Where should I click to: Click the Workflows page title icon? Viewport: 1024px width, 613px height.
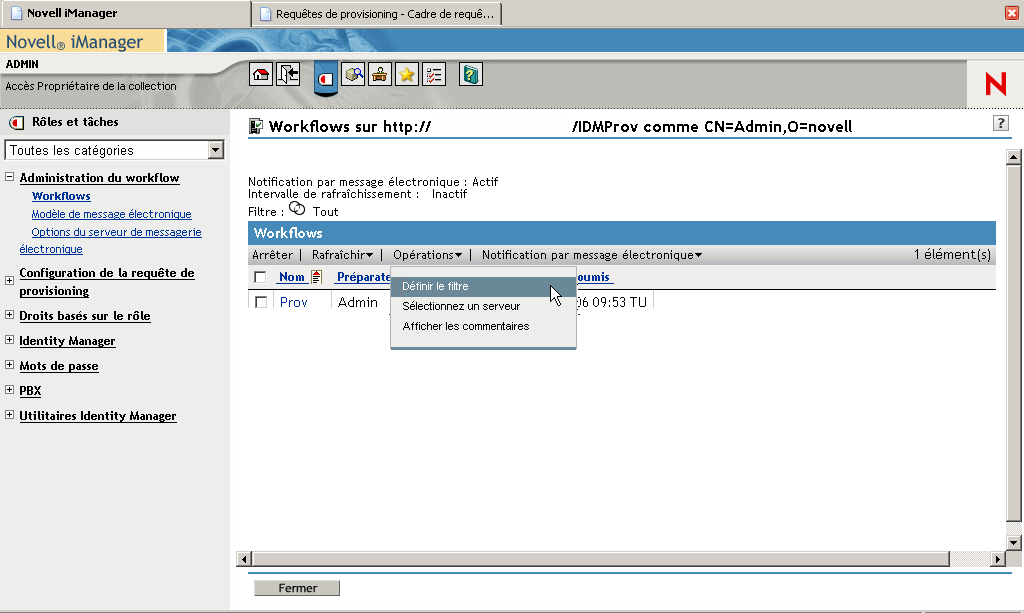[x=255, y=126]
